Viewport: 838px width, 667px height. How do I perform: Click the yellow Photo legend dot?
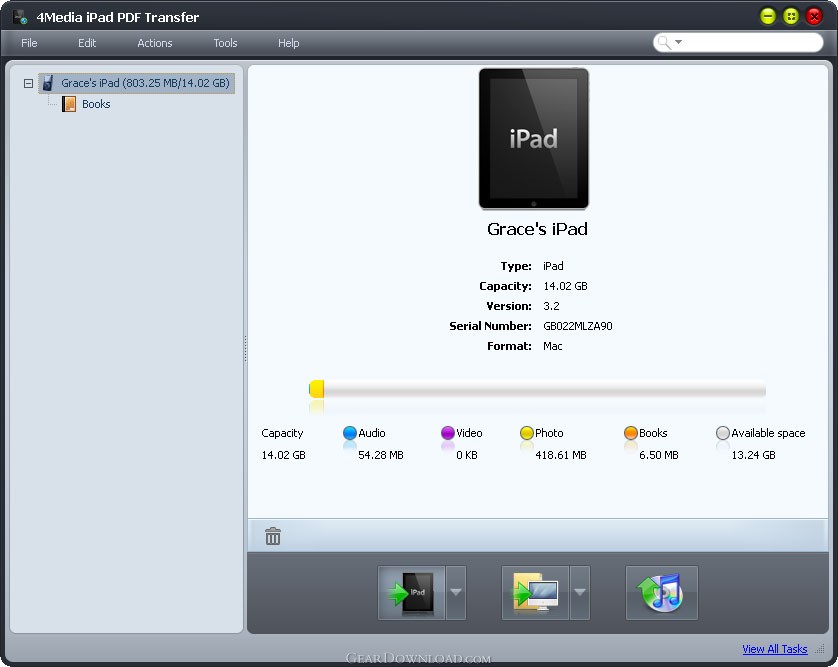(x=526, y=433)
